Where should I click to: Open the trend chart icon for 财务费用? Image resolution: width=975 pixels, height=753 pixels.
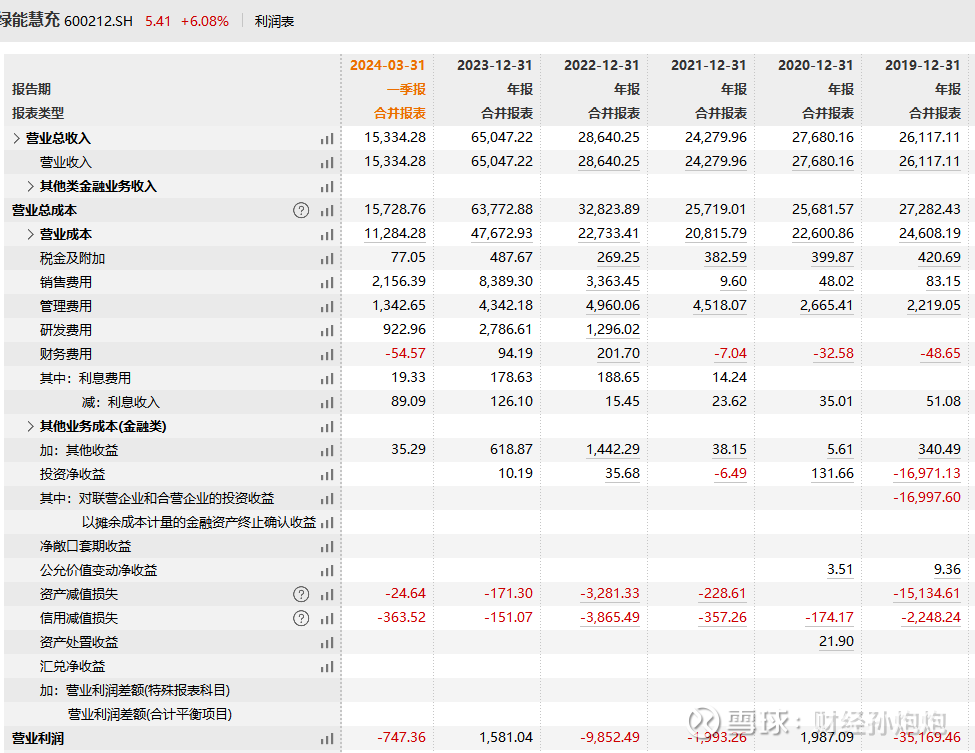tap(327, 353)
